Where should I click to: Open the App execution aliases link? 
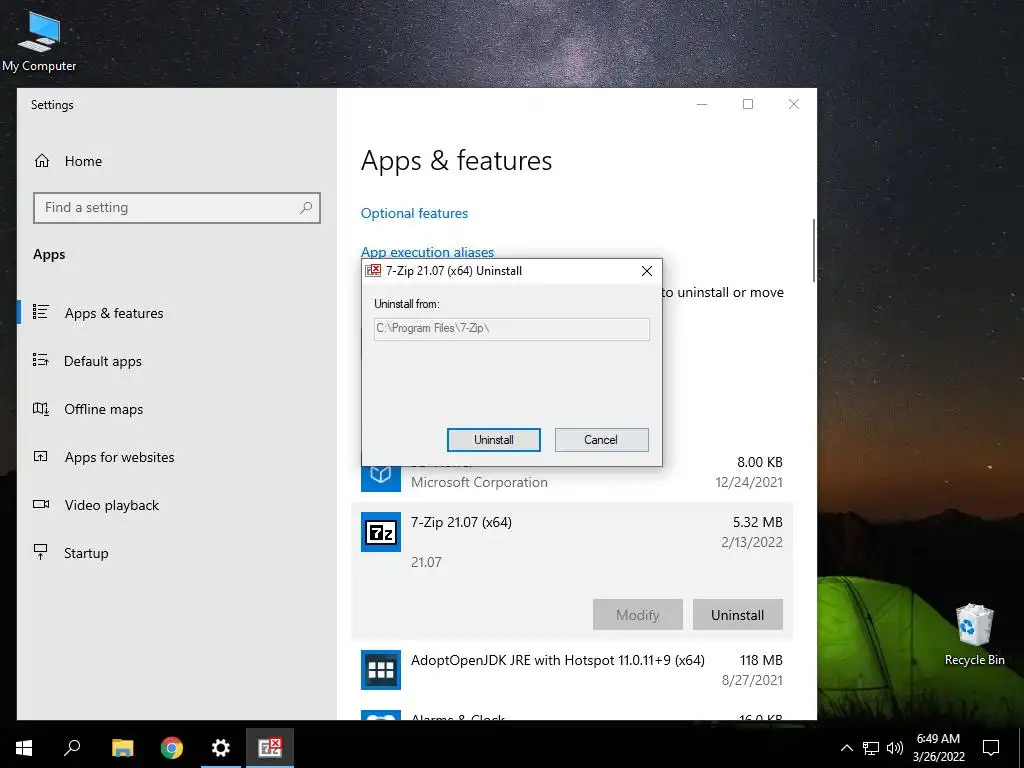tap(427, 252)
